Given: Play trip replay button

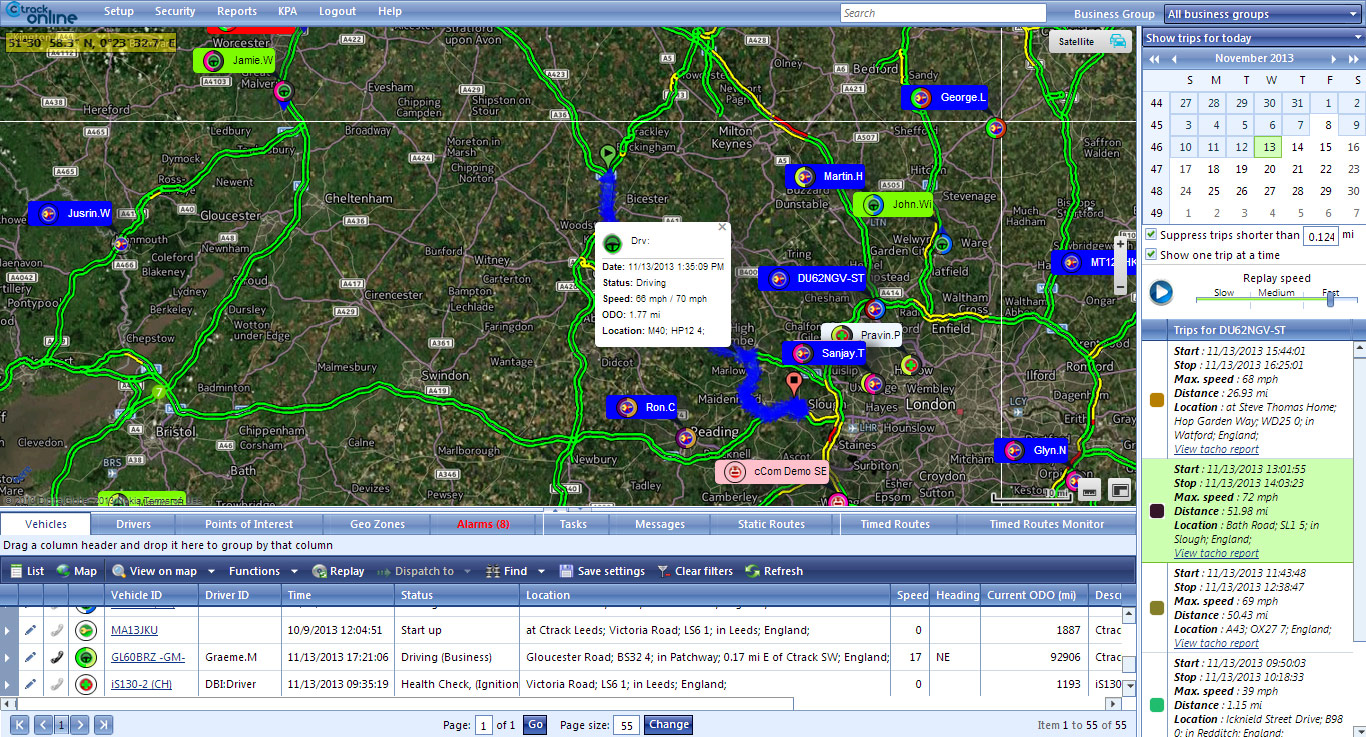Looking at the screenshot, I should point(1160,292).
